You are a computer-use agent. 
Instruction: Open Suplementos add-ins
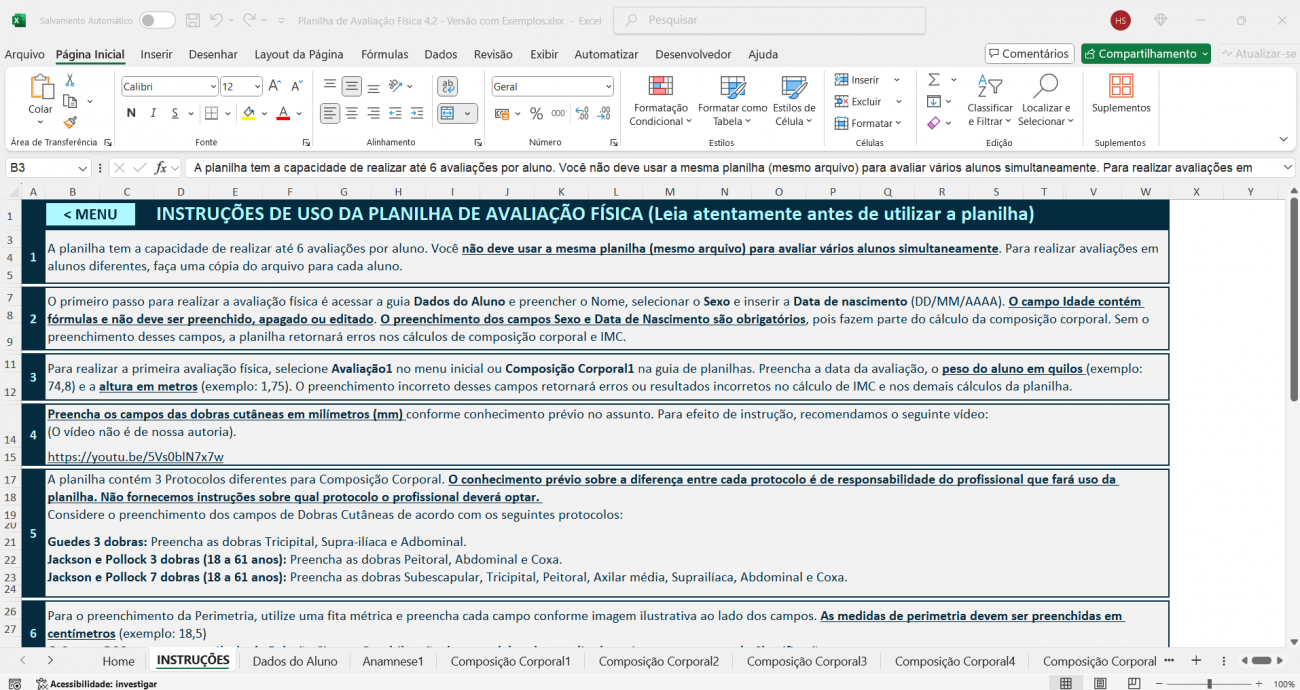(1121, 94)
